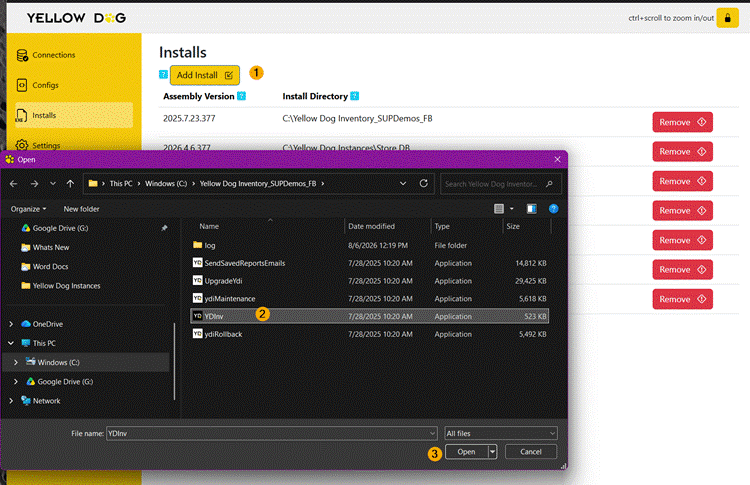Screen dimensions: 750x485
Task: Expand the Windows (C:) tree node
Action: (x=16, y=363)
